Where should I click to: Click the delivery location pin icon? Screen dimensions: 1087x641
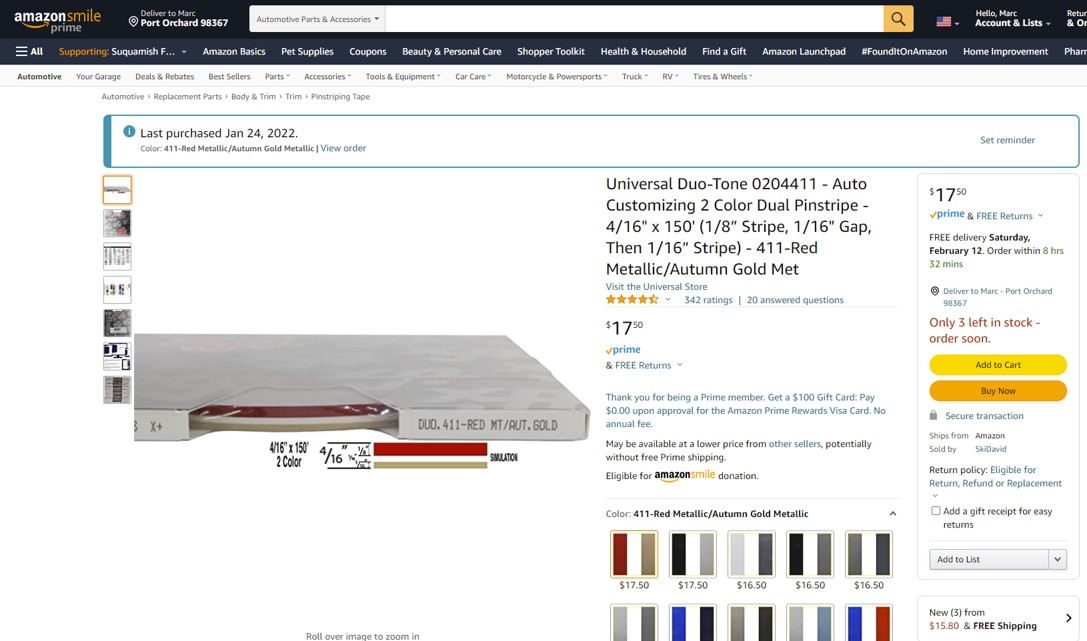(133, 21)
